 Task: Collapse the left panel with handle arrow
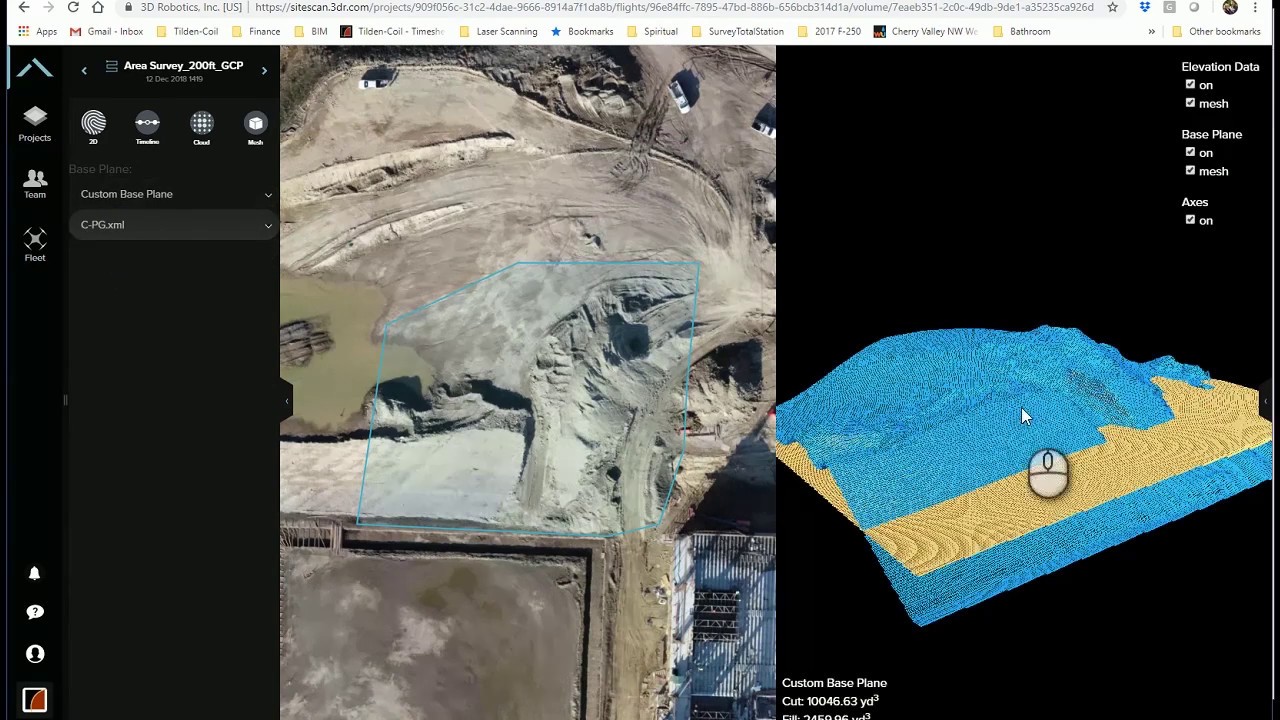[287, 401]
